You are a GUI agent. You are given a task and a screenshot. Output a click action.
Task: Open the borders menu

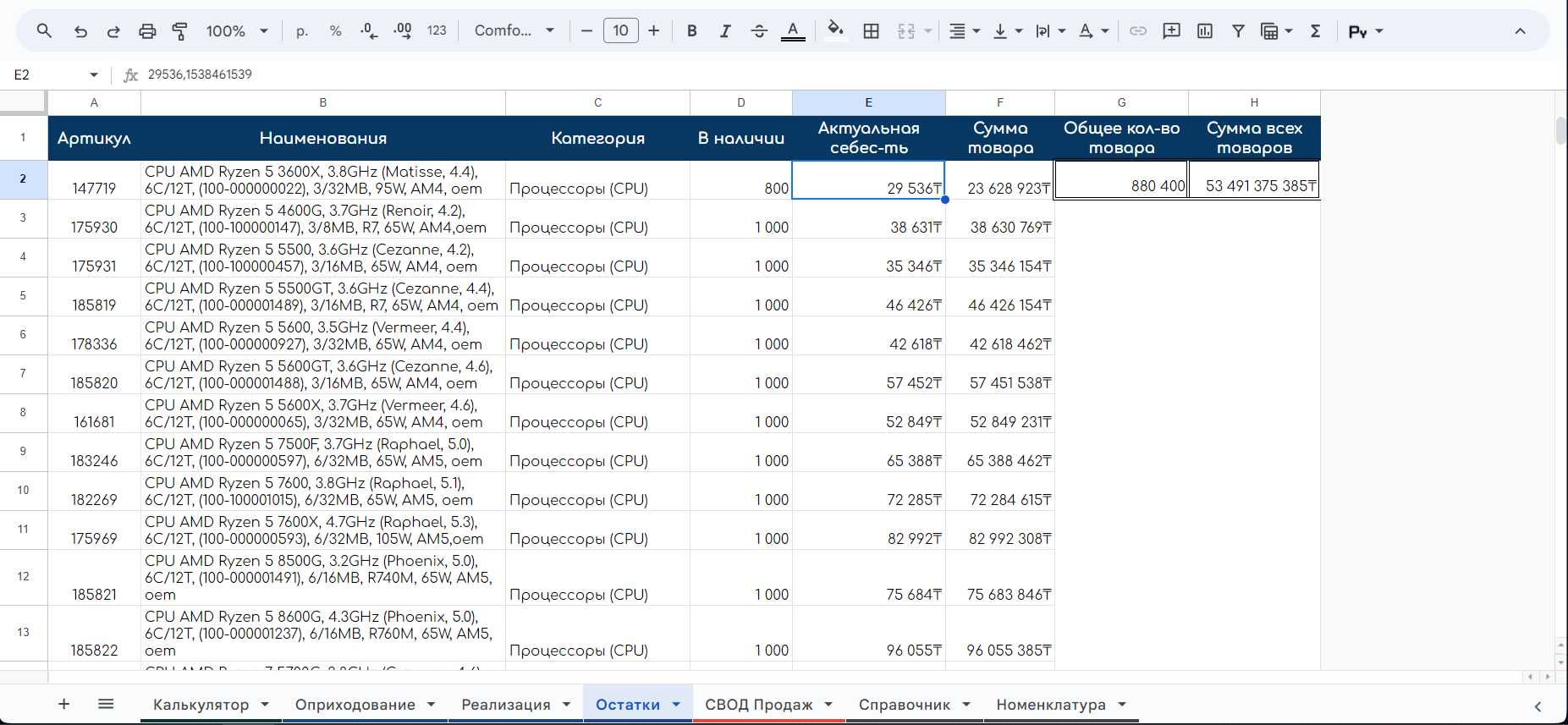pyautogui.click(x=871, y=30)
